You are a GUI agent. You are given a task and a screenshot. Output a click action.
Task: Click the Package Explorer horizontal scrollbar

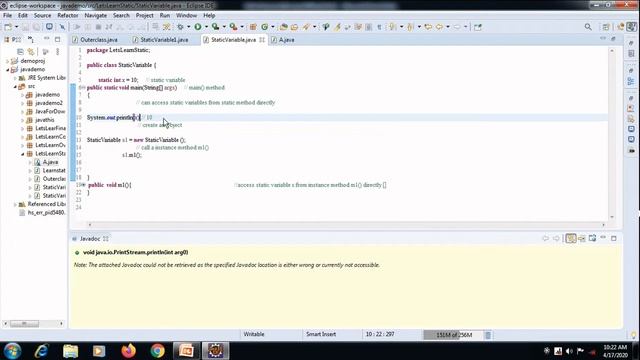pyautogui.click(x=24, y=324)
